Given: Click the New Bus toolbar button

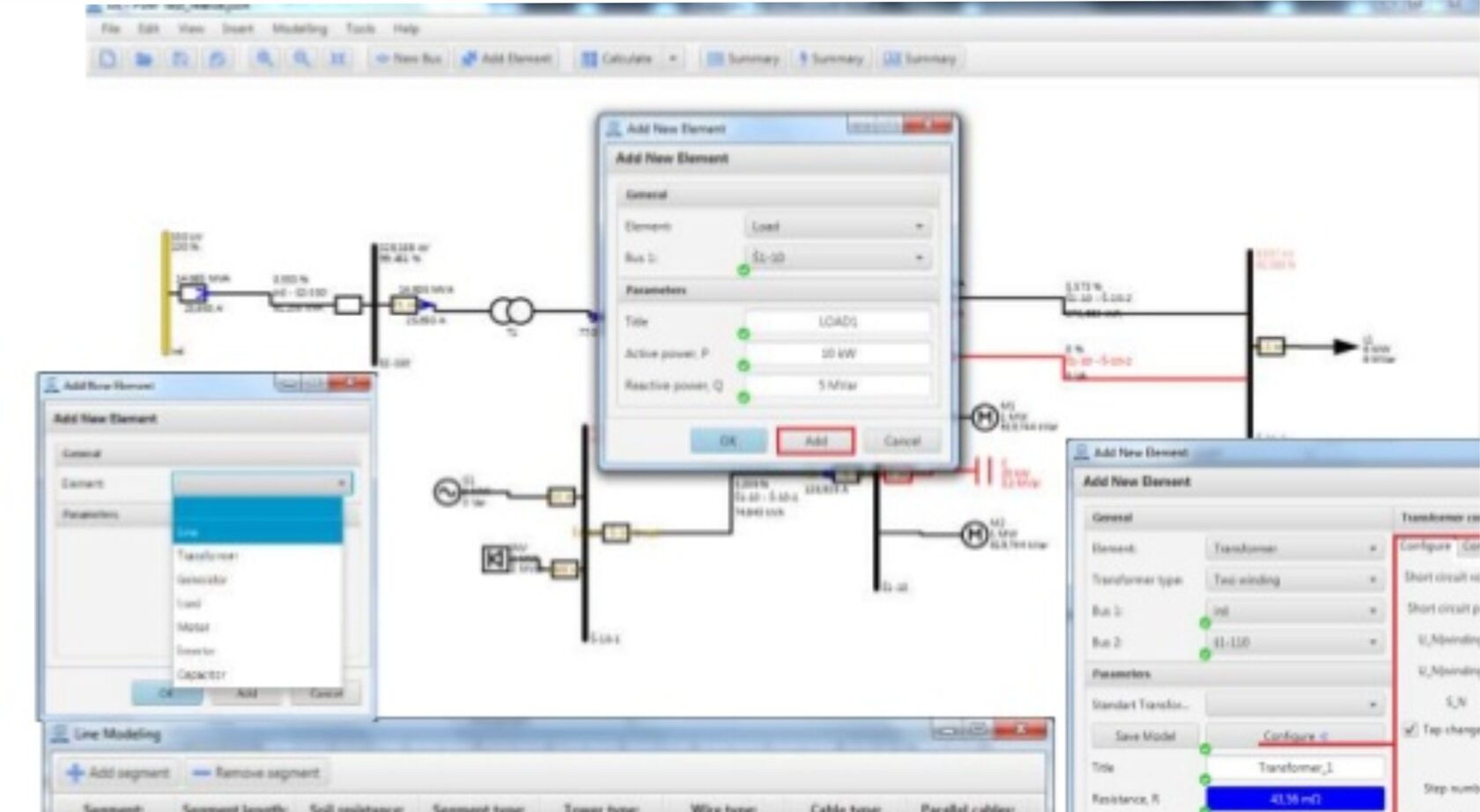Looking at the screenshot, I should click(x=409, y=59).
